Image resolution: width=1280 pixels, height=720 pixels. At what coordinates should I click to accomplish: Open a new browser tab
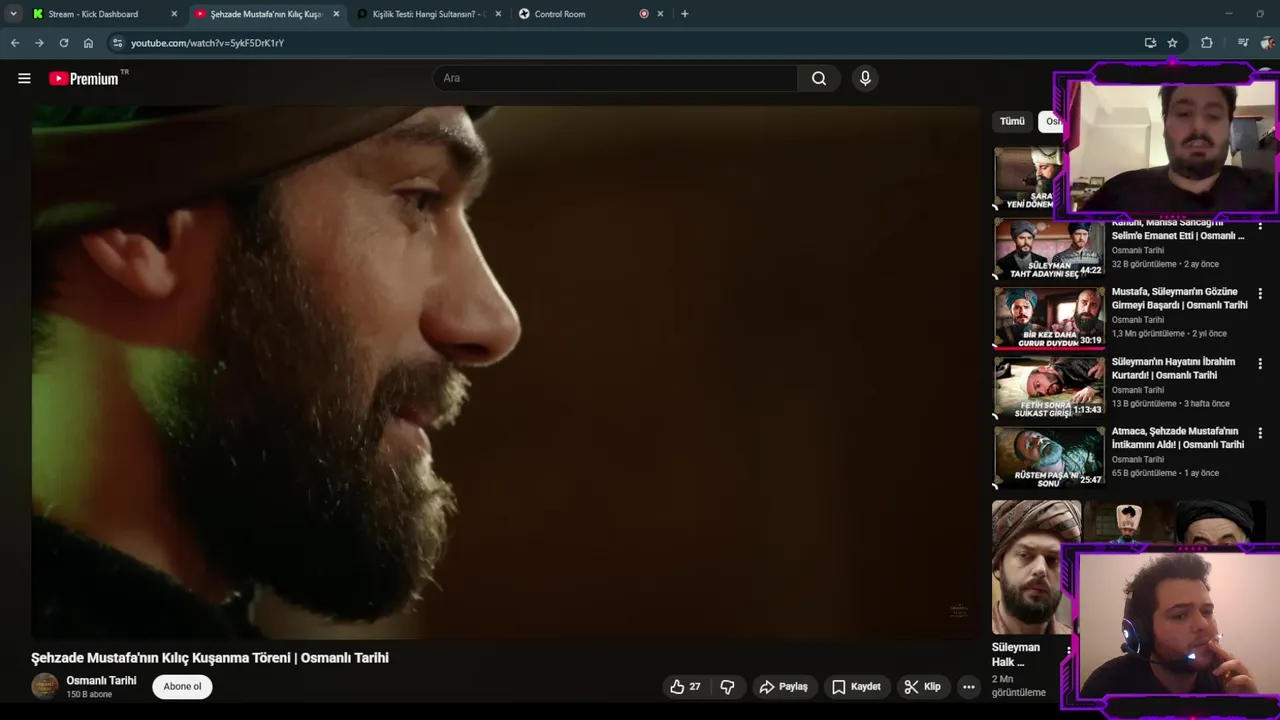point(684,14)
